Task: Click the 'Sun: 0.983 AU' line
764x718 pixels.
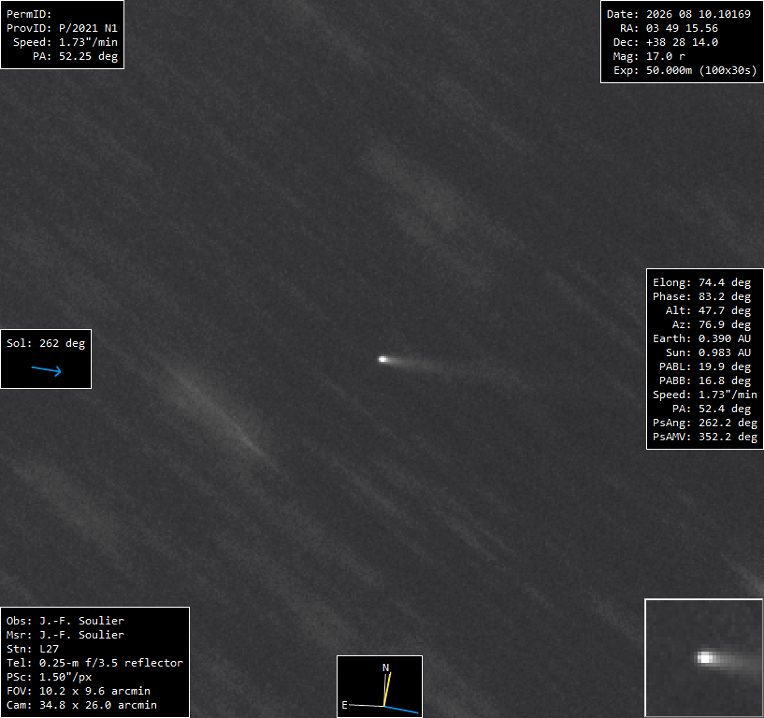Action: [708, 353]
